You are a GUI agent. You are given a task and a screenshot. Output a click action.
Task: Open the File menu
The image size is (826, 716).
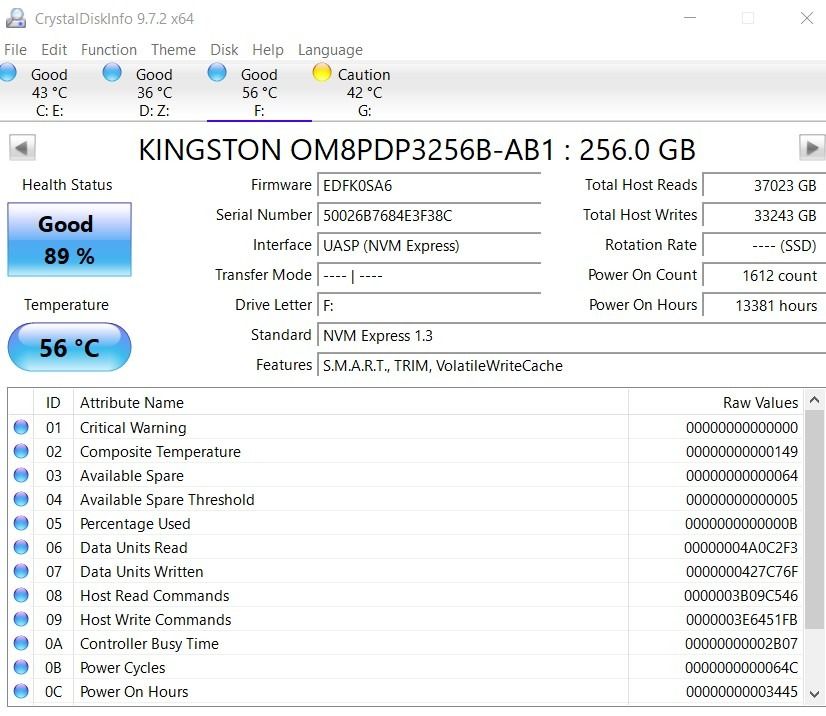[15, 50]
